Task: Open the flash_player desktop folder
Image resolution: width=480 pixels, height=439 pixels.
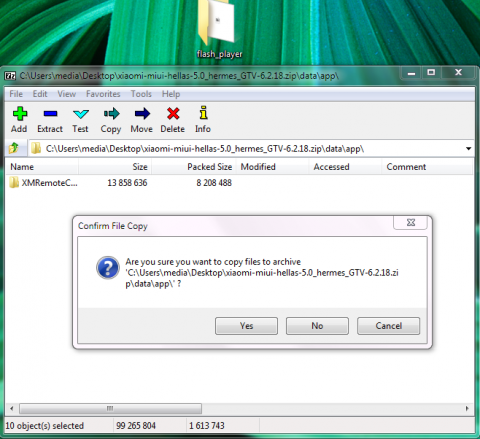Action: [x=219, y=29]
